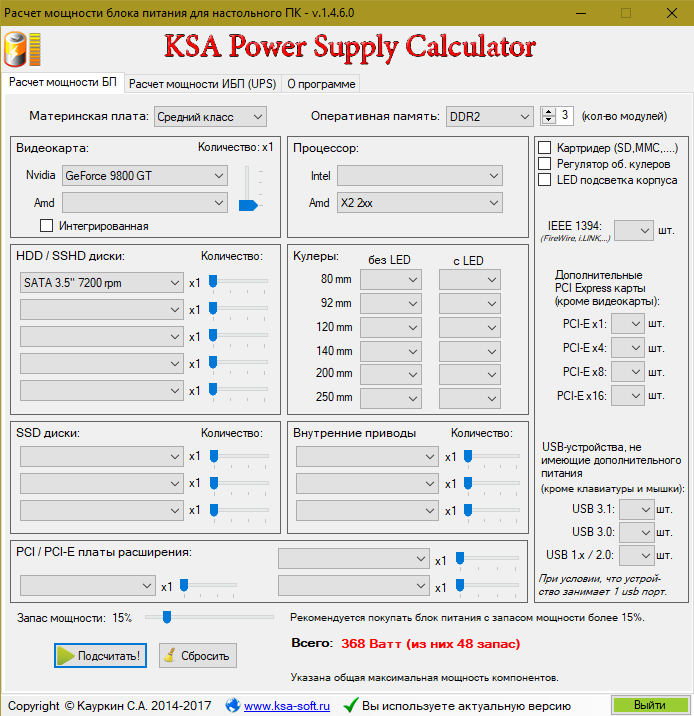Screen dimensions: 694x716
Task: Toggle Регулятор об. кулеров checkbox
Action: [x=544, y=163]
